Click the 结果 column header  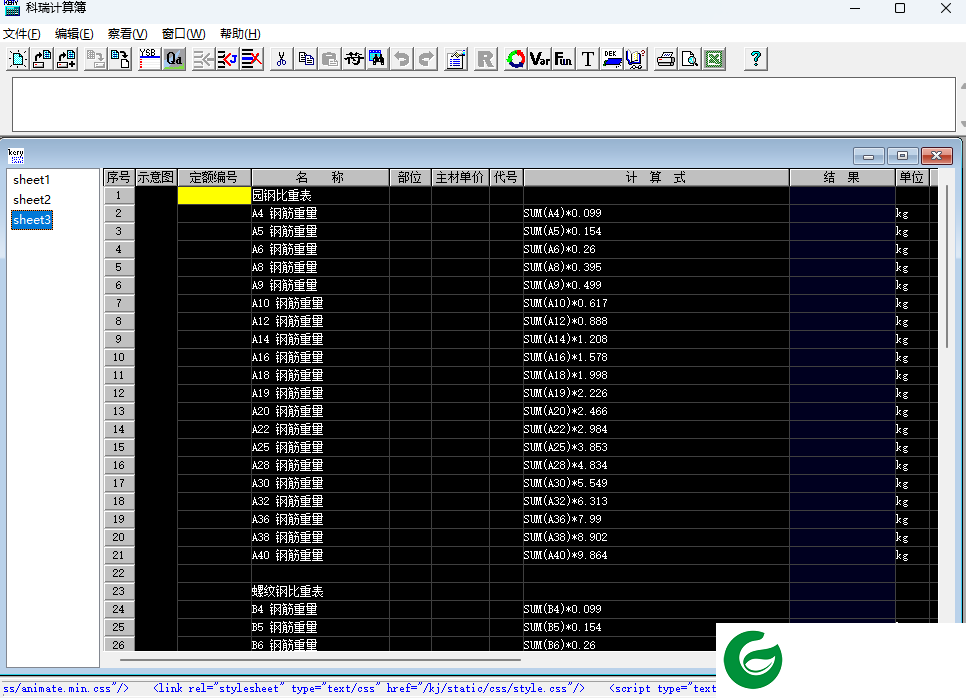tap(842, 177)
